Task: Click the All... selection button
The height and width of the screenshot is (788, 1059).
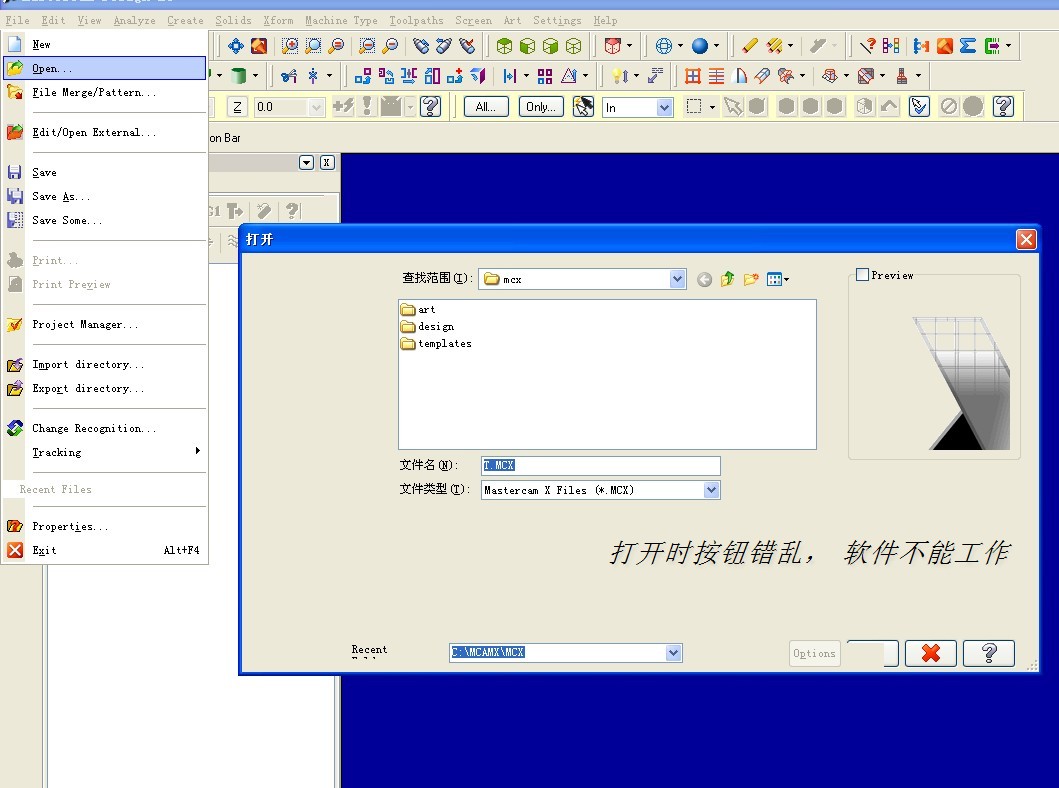Action: pyautogui.click(x=486, y=107)
